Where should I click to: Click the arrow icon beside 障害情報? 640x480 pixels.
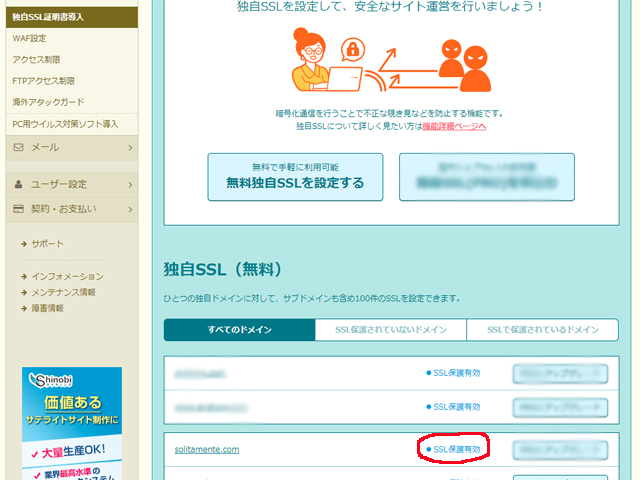(x=23, y=308)
